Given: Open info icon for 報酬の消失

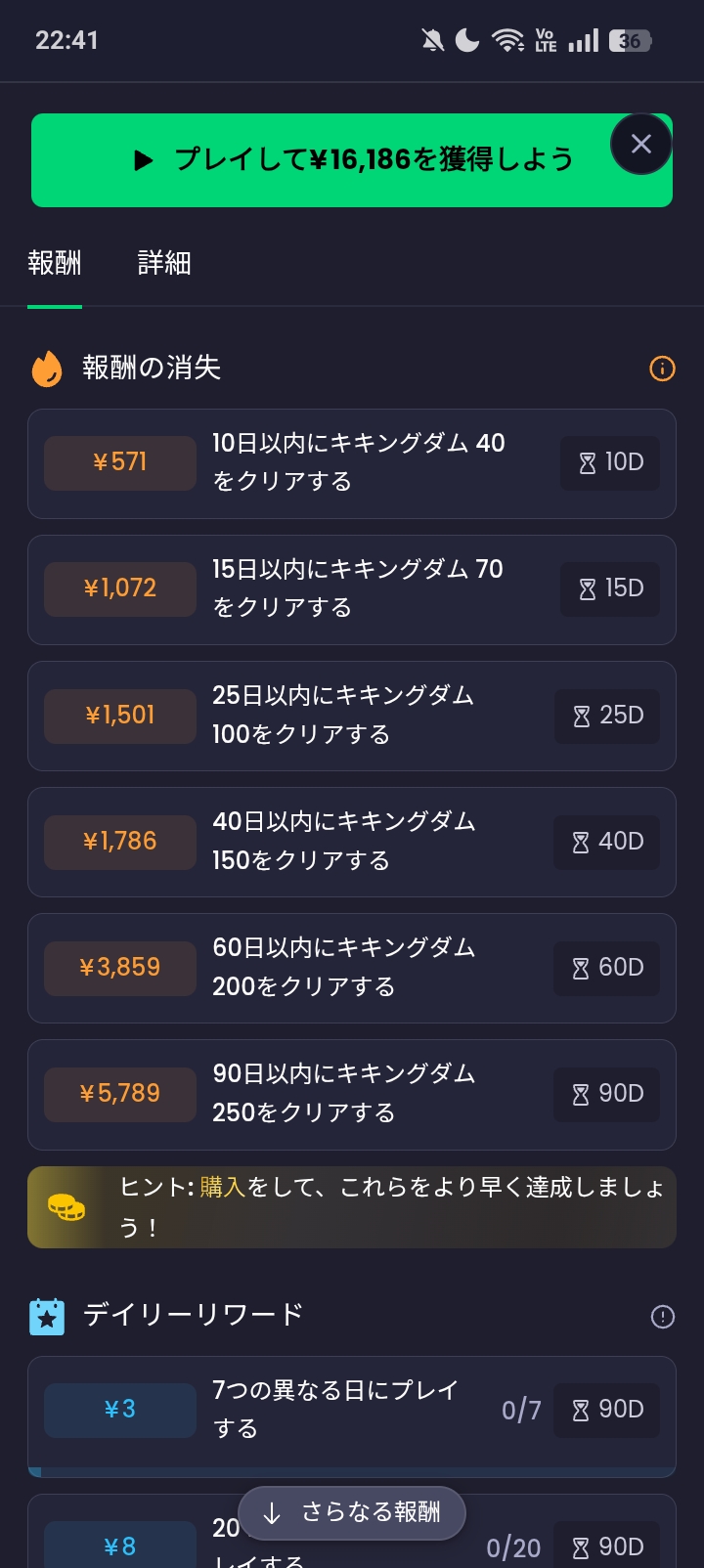Looking at the screenshot, I should 662,369.
